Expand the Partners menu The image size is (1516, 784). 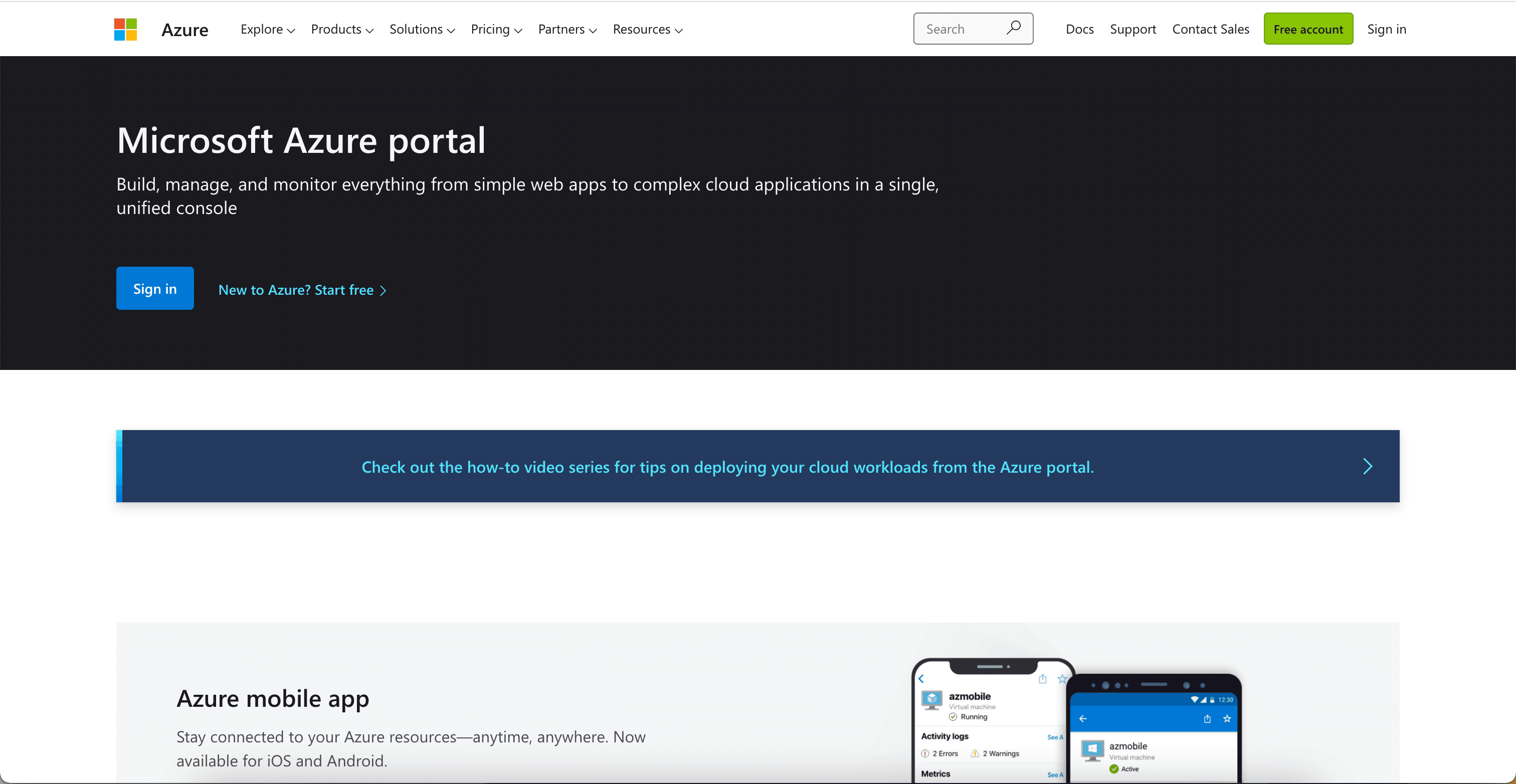[567, 30]
